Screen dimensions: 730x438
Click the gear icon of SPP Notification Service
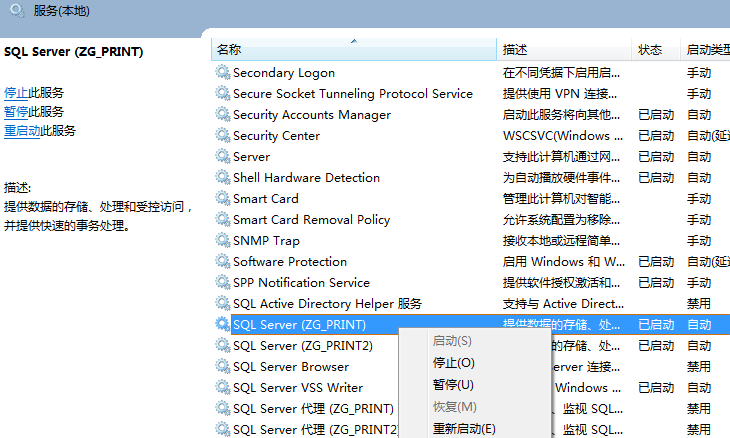pos(223,283)
